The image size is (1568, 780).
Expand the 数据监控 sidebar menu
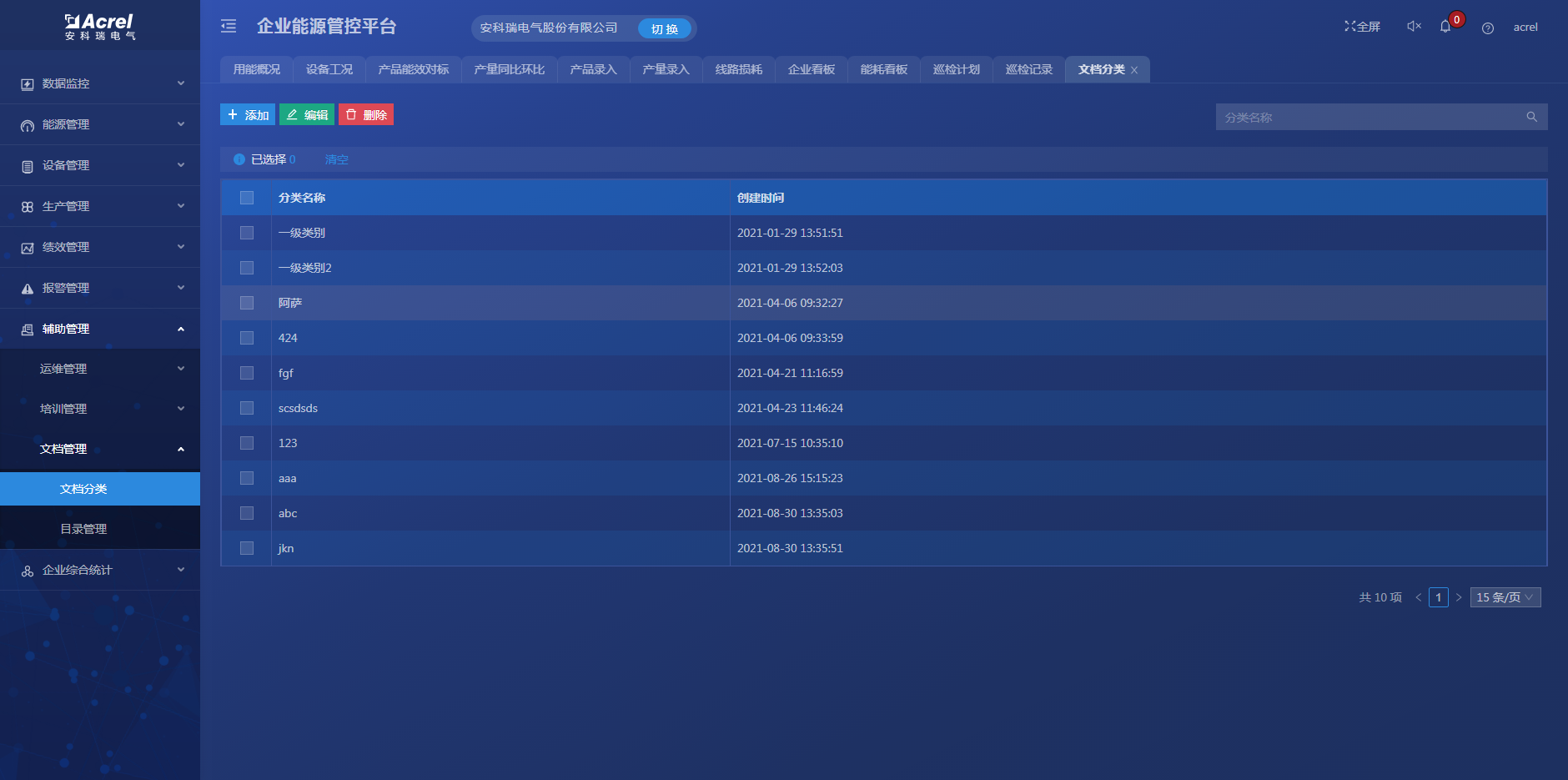tap(100, 83)
